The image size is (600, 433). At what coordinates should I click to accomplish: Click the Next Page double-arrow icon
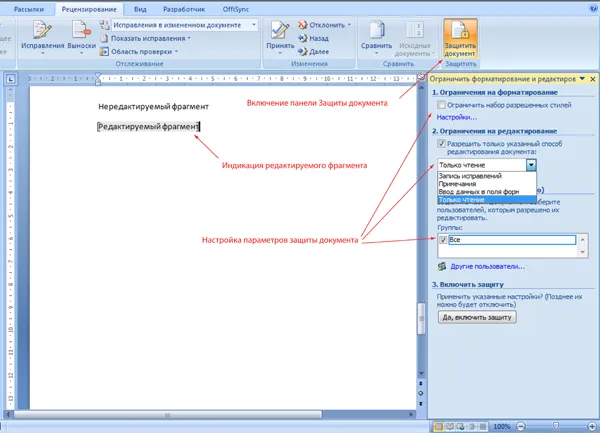pos(421,404)
